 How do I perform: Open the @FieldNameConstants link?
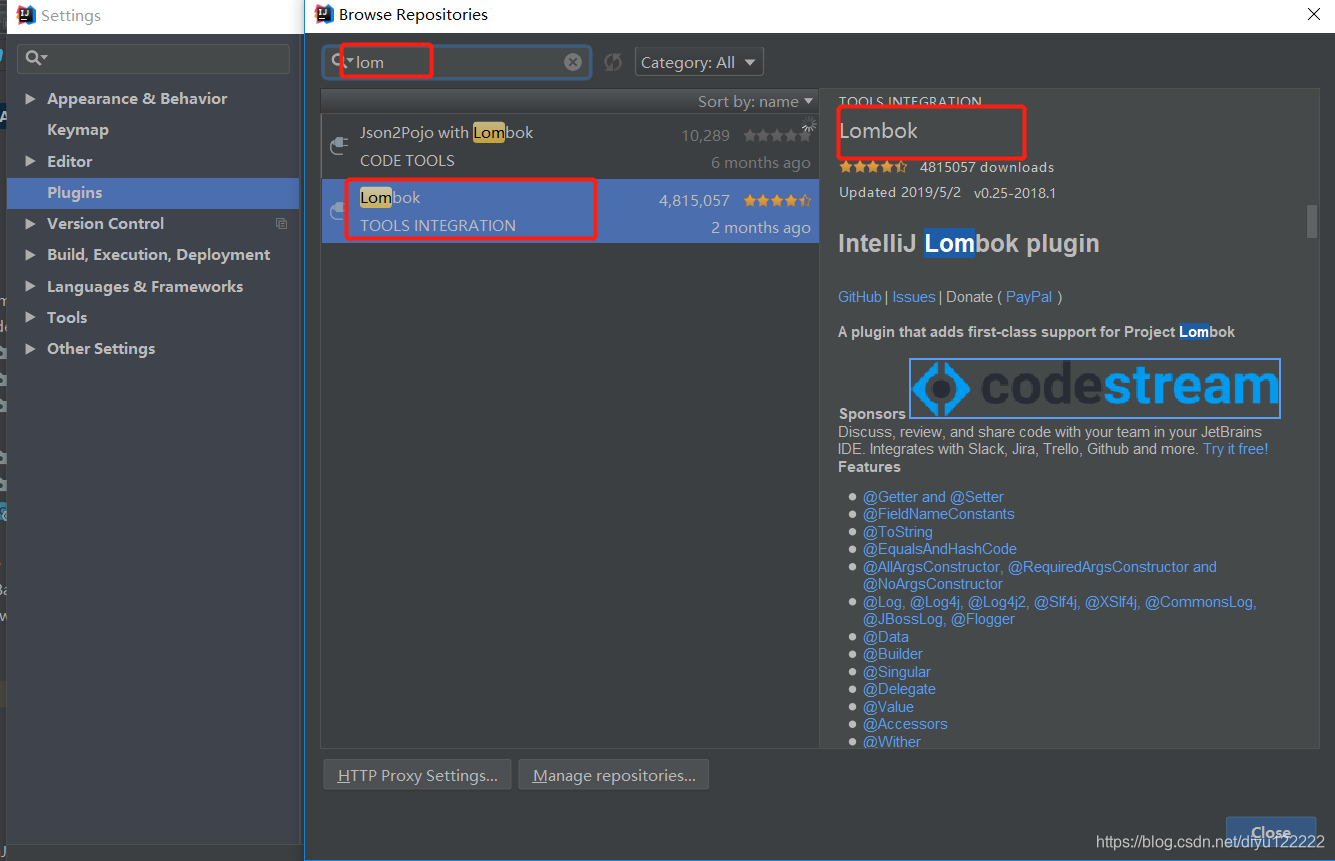point(939,514)
